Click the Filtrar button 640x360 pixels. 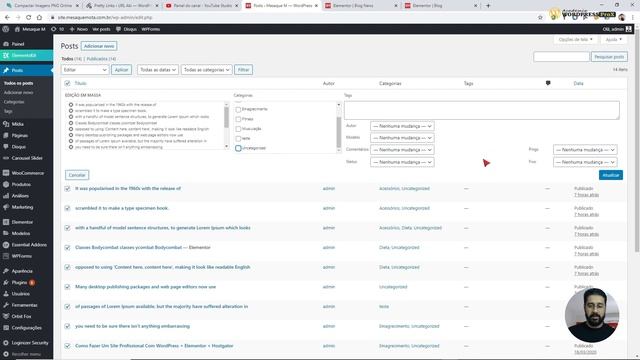(243, 70)
